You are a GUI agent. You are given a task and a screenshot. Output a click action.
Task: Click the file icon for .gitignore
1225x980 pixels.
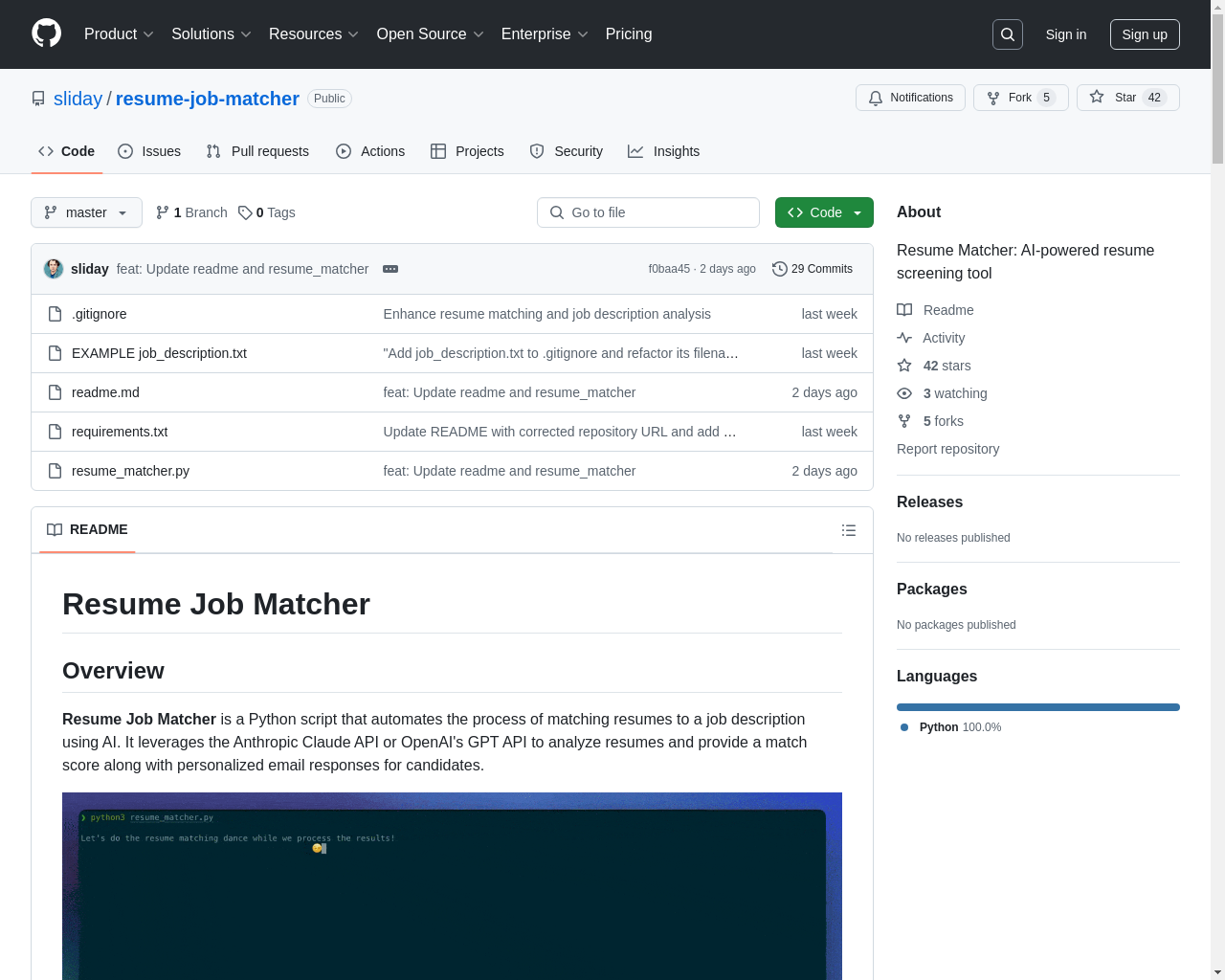56,314
